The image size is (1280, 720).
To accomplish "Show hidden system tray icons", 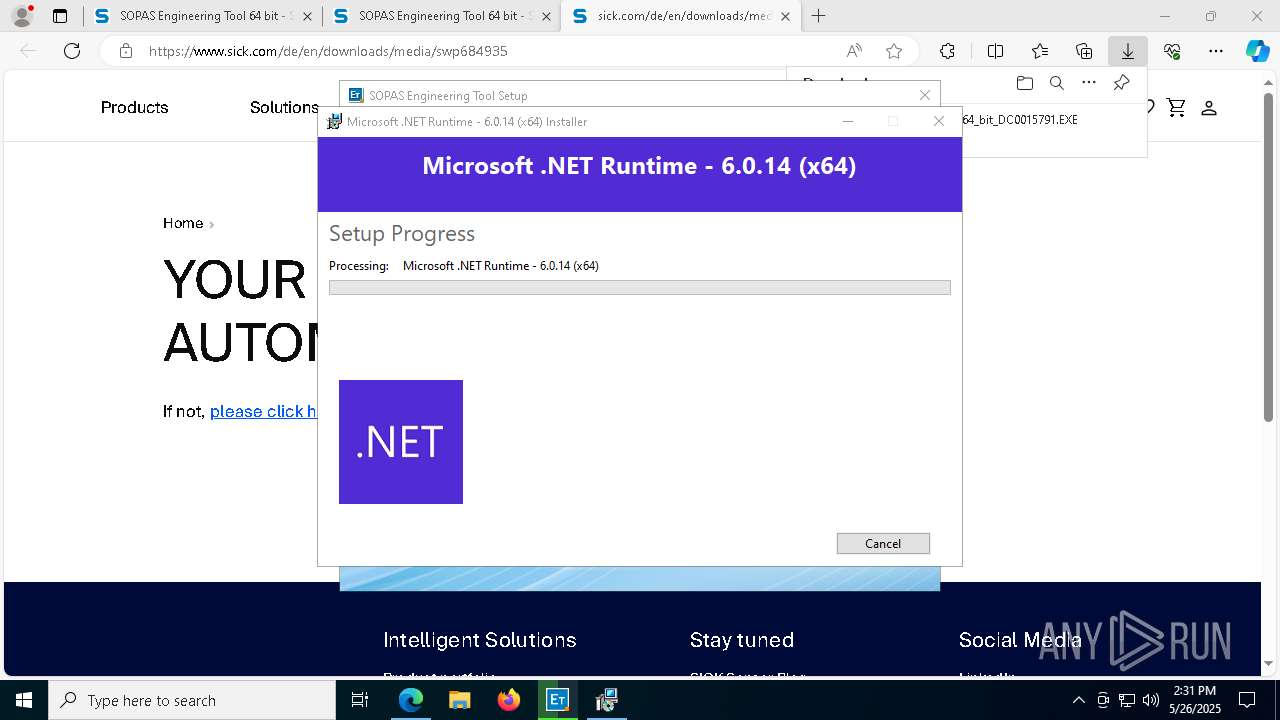I will [1078, 700].
